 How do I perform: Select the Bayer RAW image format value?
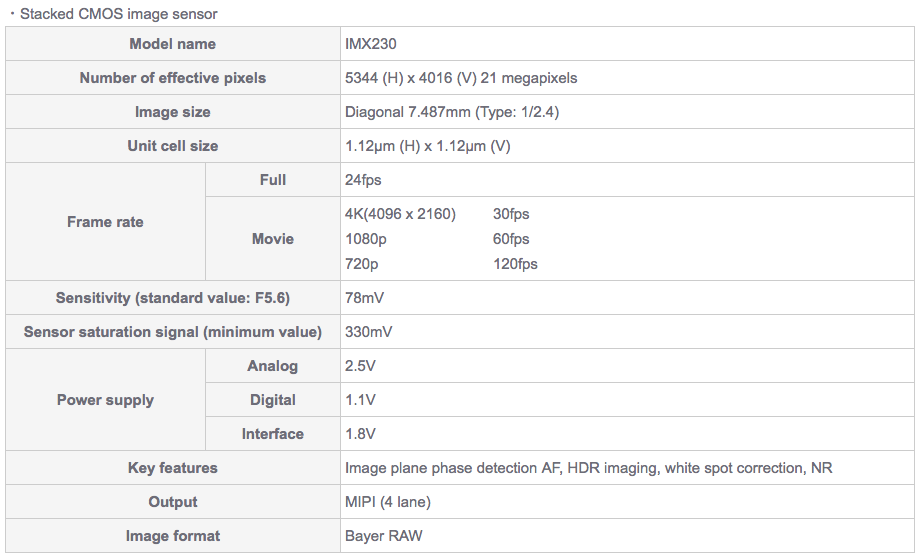click(384, 536)
